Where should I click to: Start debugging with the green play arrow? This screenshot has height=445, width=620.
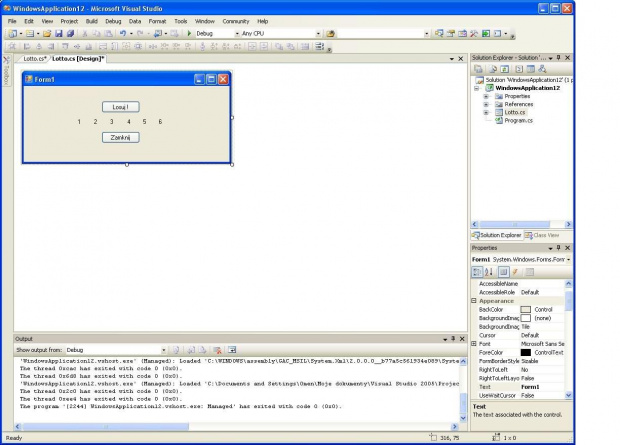[189, 34]
